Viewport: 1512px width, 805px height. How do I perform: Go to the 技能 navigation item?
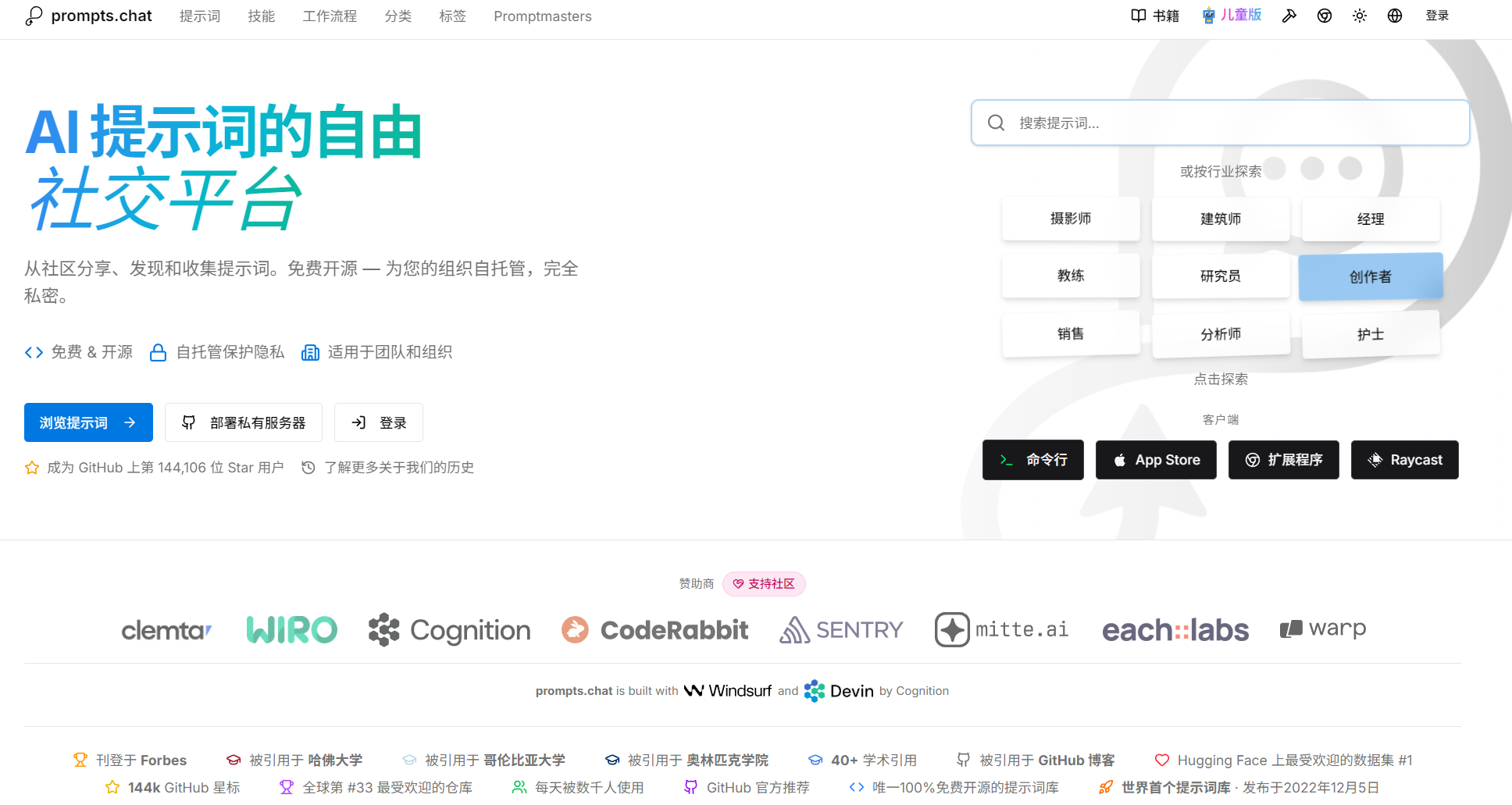tap(262, 16)
